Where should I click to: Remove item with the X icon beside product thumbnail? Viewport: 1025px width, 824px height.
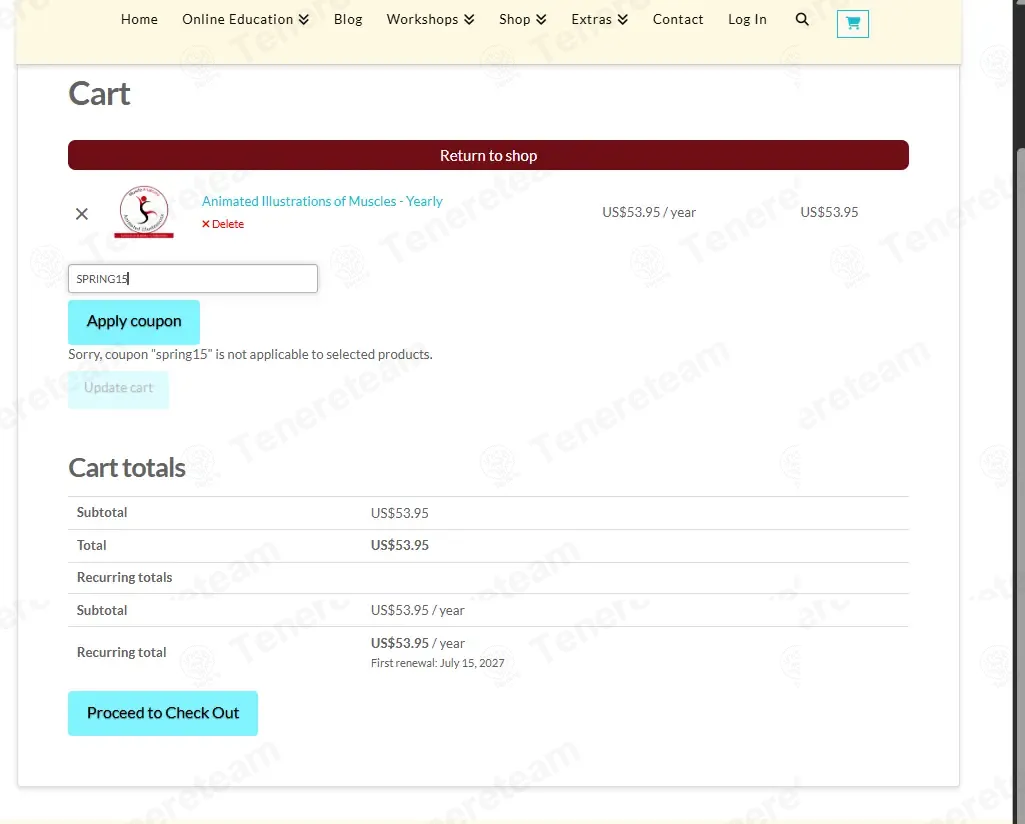point(82,214)
